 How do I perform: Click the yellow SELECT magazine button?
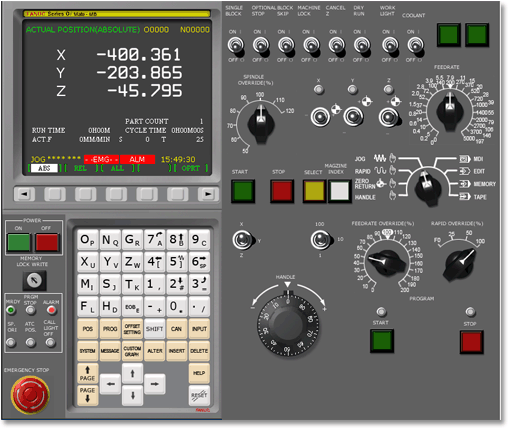point(314,191)
